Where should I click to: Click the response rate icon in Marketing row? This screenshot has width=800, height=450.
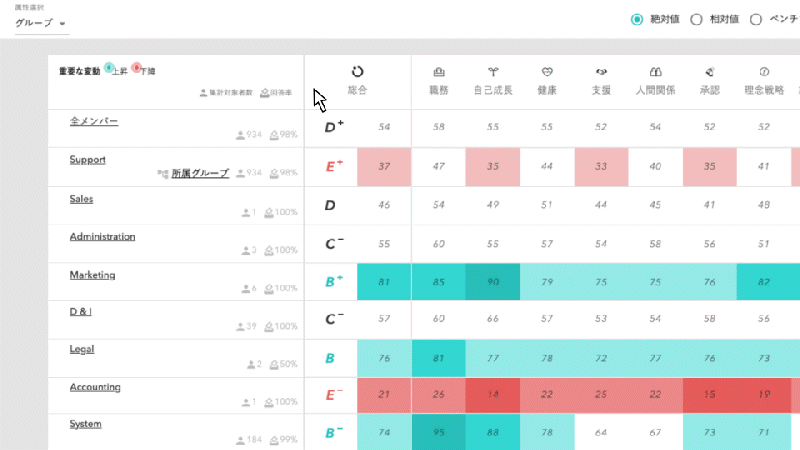coord(269,289)
